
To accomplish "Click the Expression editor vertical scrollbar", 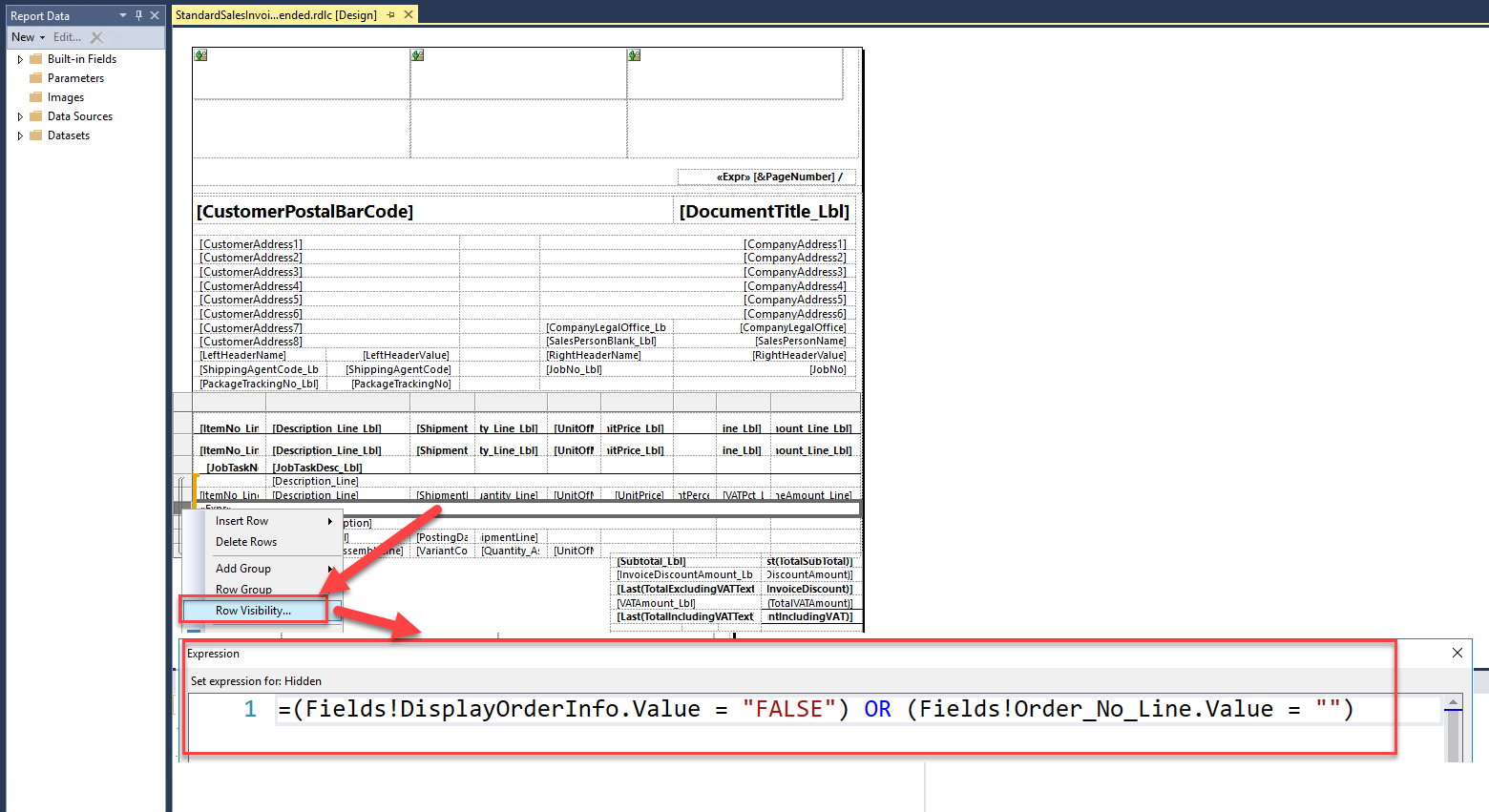I will coord(1454,727).
